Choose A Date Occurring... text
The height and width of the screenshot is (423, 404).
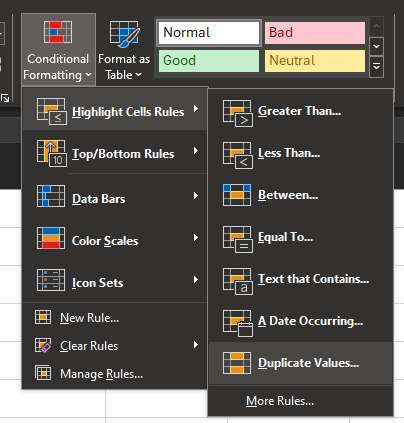tap(310, 321)
